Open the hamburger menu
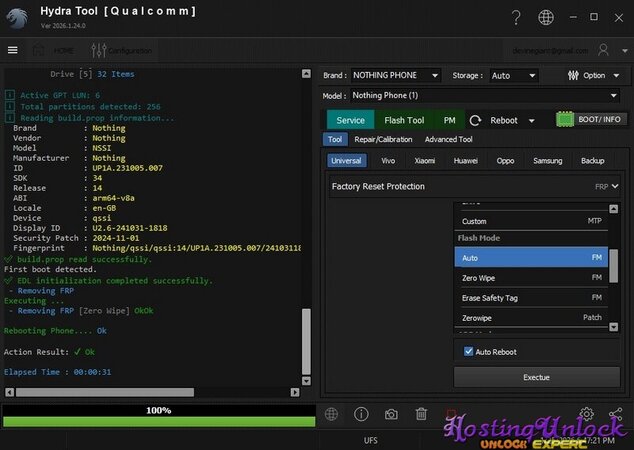Viewport: 634px width, 450px height. (x=12, y=50)
